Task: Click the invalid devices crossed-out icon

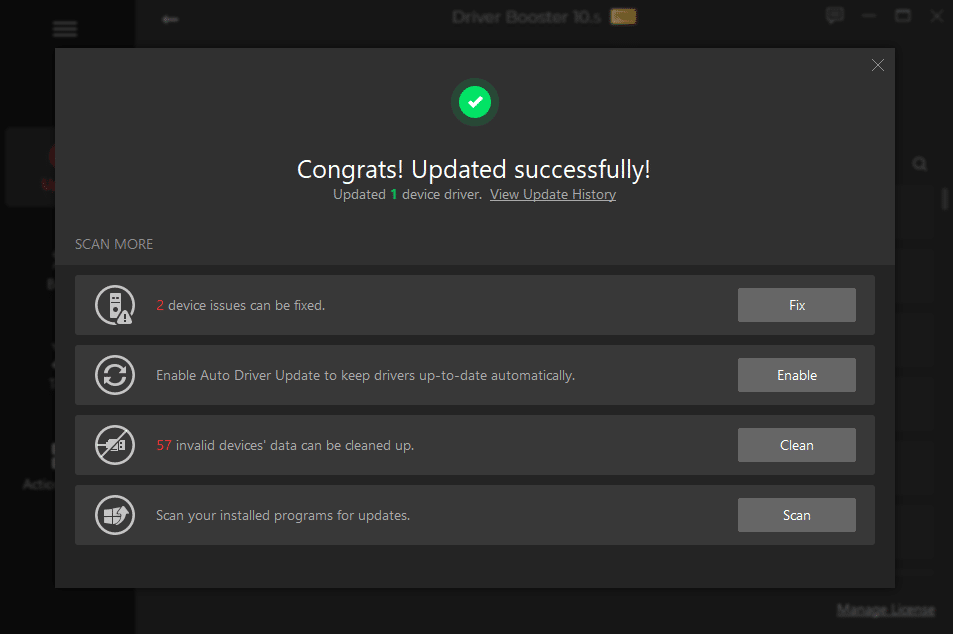Action: pos(115,445)
